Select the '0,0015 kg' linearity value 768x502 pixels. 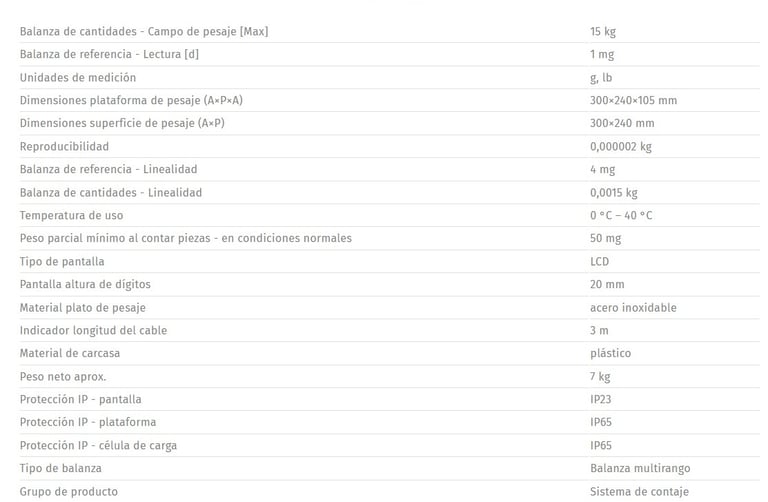pyautogui.click(x=613, y=192)
